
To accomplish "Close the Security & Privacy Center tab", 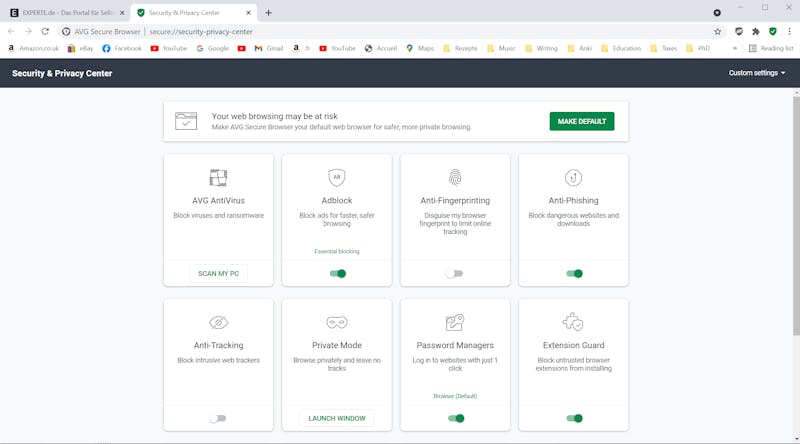I will click(248, 13).
